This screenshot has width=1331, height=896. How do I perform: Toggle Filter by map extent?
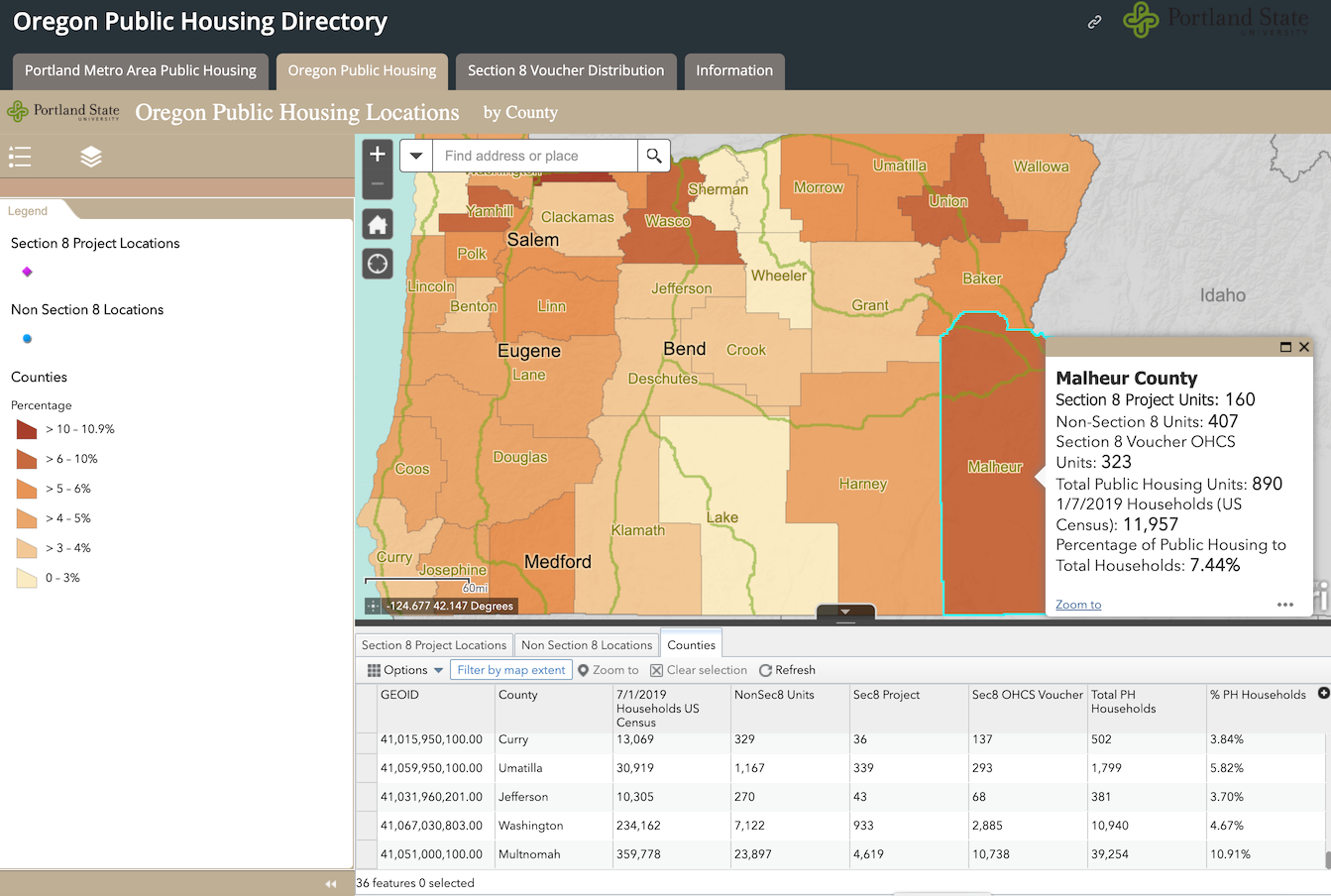pos(511,670)
